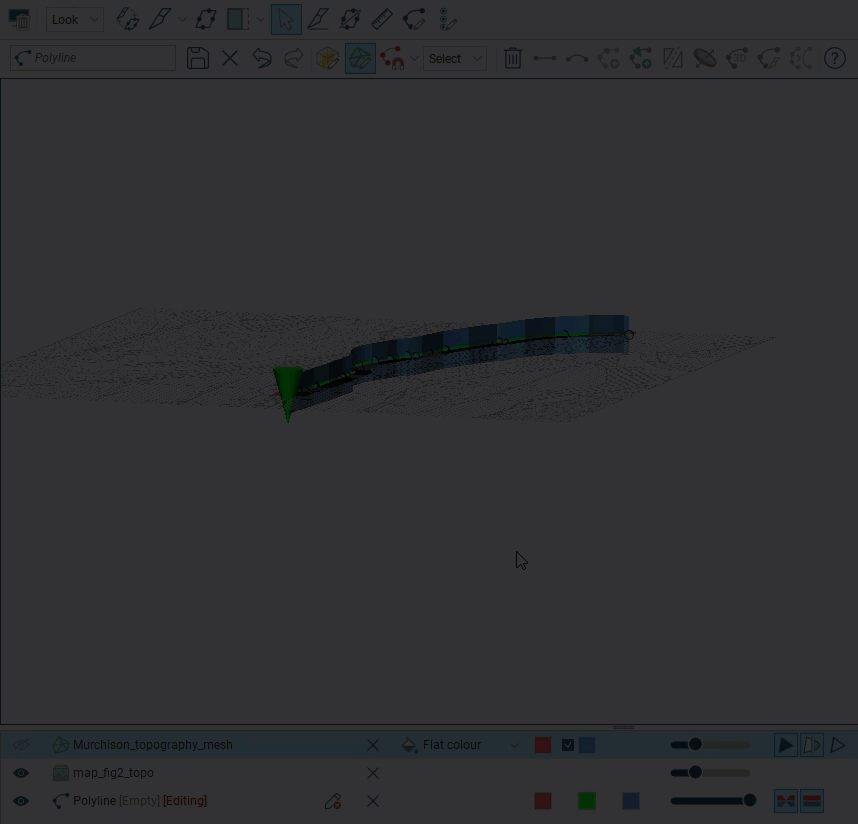The image size is (858, 824).
Task: Select the Murchison_topography_mesh row in the scene list
Action: [152, 745]
